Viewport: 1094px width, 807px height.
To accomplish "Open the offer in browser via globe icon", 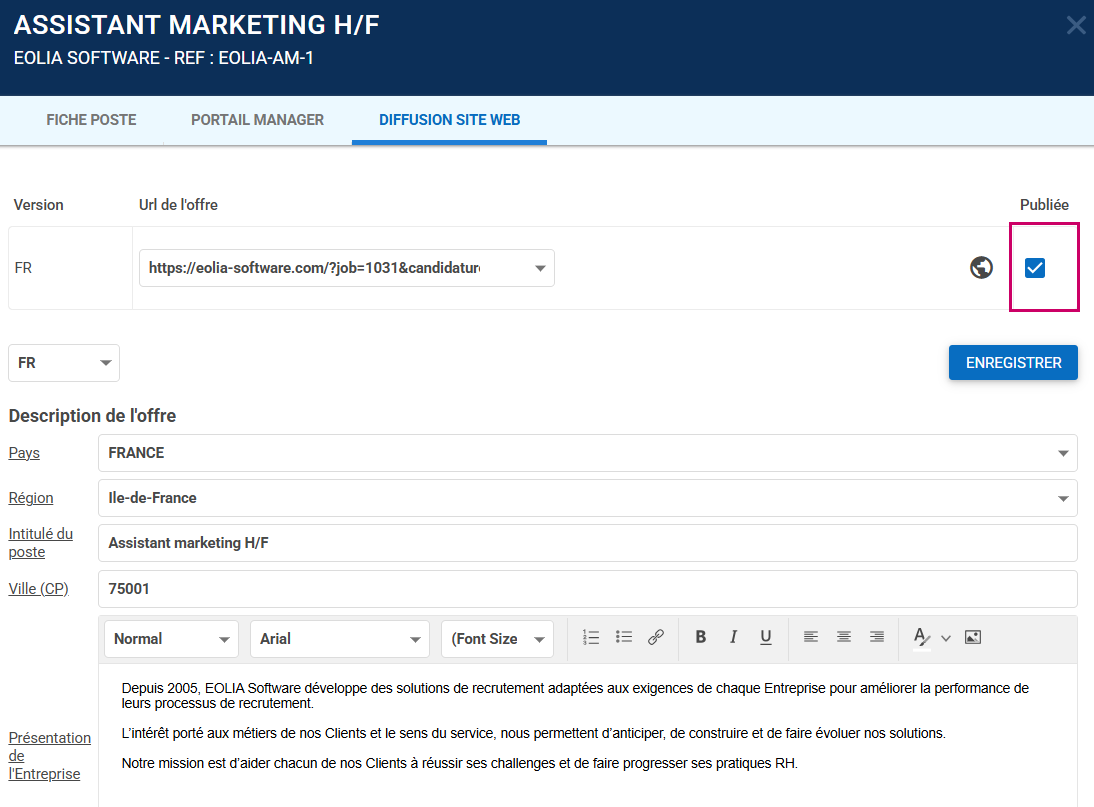I will tap(982, 268).
